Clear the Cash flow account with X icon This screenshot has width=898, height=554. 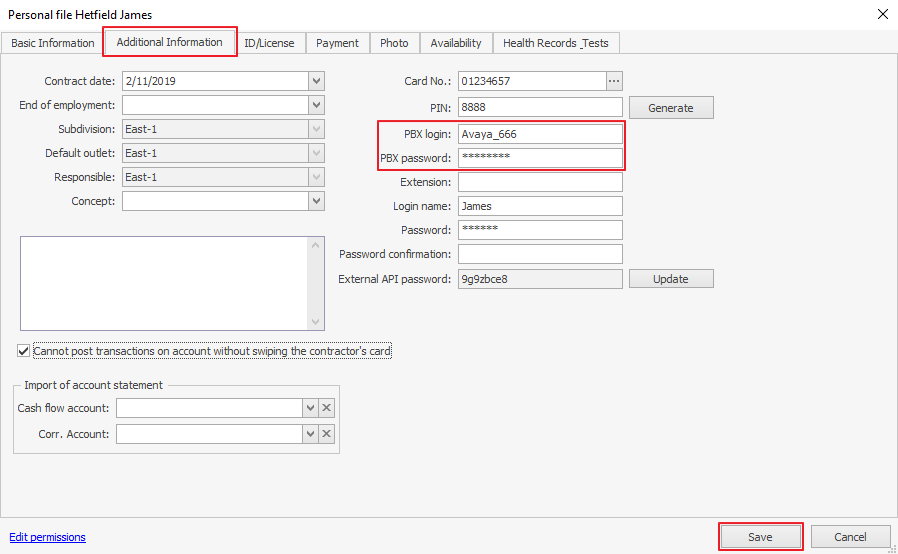[x=327, y=408]
